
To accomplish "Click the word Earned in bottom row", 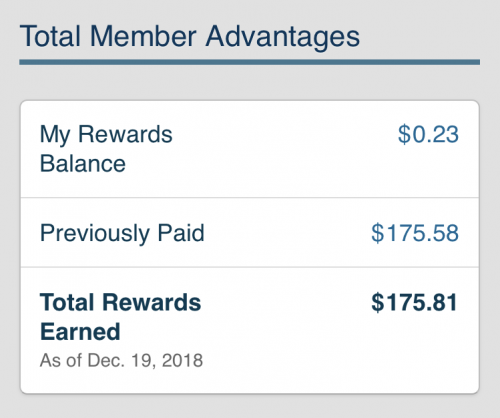I will pos(80,332).
